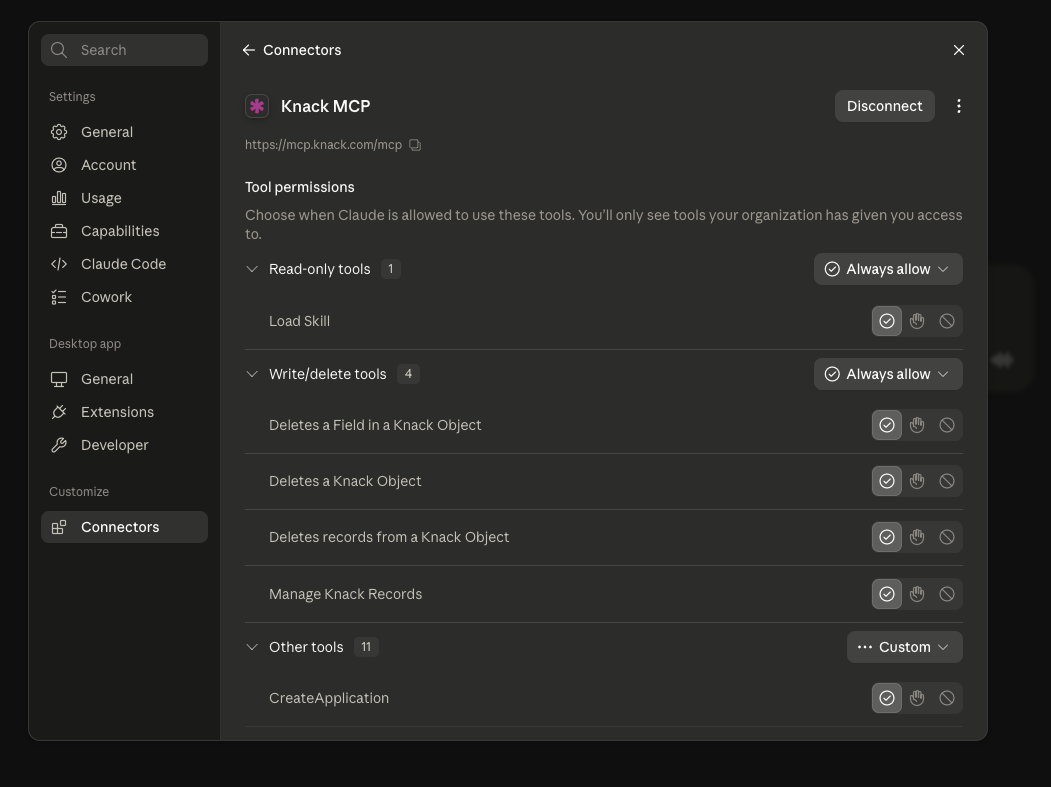Collapse the Other tools section
This screenshot has width=1051, height=787.
(x=252, y=647)
